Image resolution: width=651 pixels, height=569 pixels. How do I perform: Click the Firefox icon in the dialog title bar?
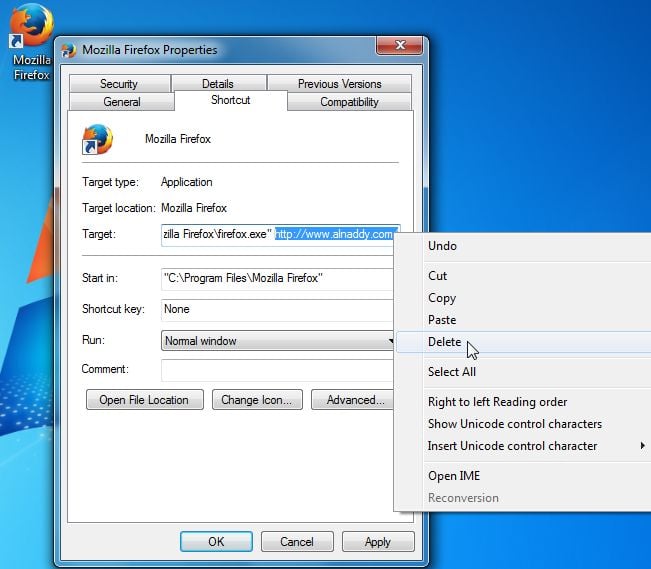(x=69, y=50)
